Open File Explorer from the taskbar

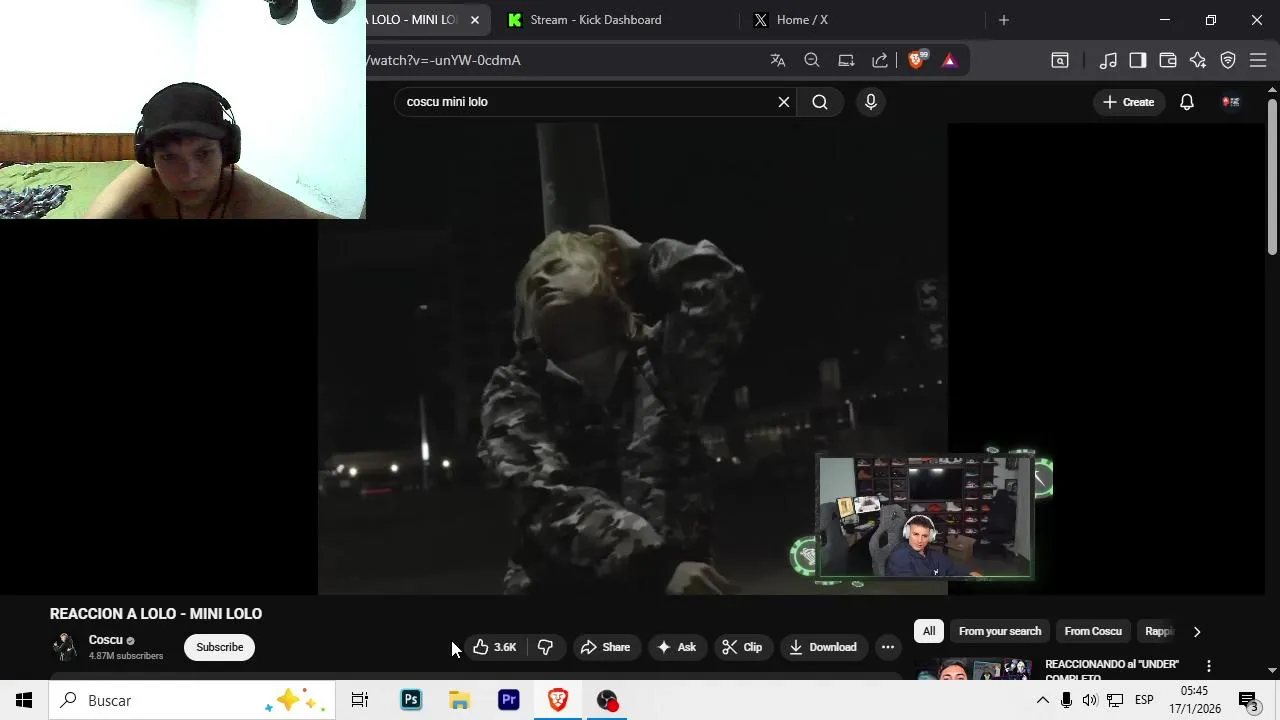pyautogui.click(x=459, y=700)
